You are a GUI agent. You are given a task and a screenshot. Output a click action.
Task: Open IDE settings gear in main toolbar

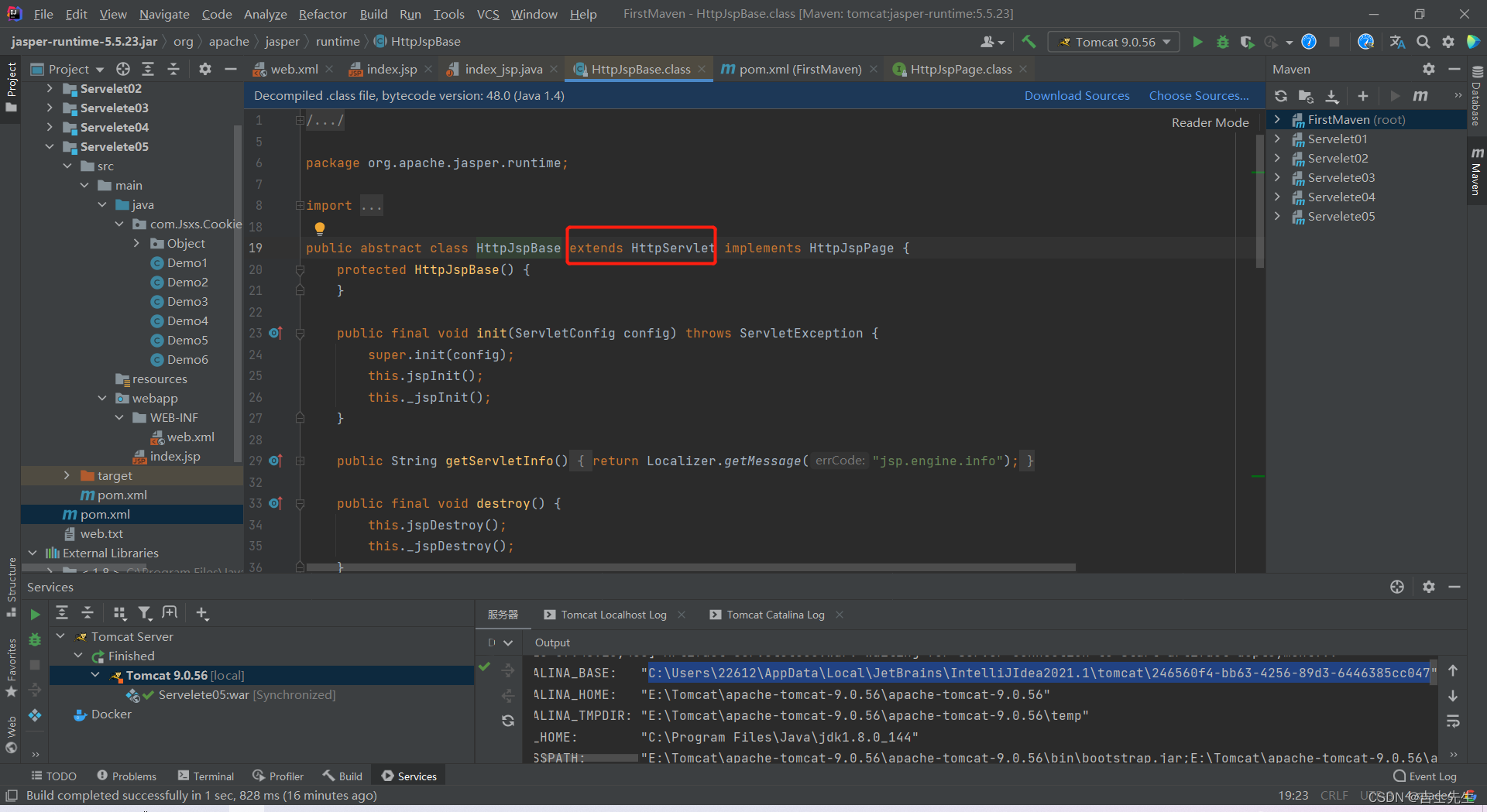pos(1448,42)
